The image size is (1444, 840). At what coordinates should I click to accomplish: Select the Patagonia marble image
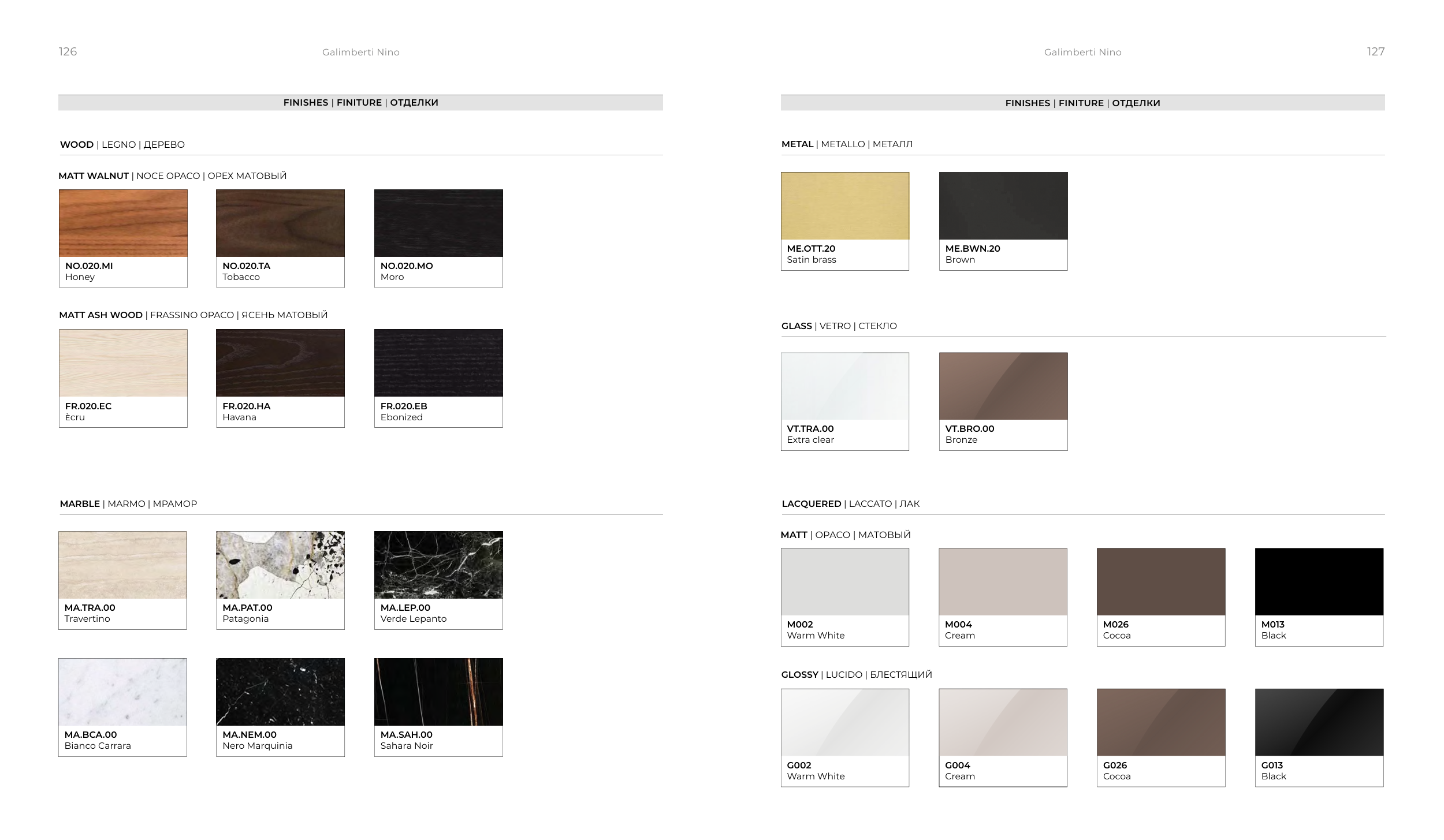click(x=280, y=565)
